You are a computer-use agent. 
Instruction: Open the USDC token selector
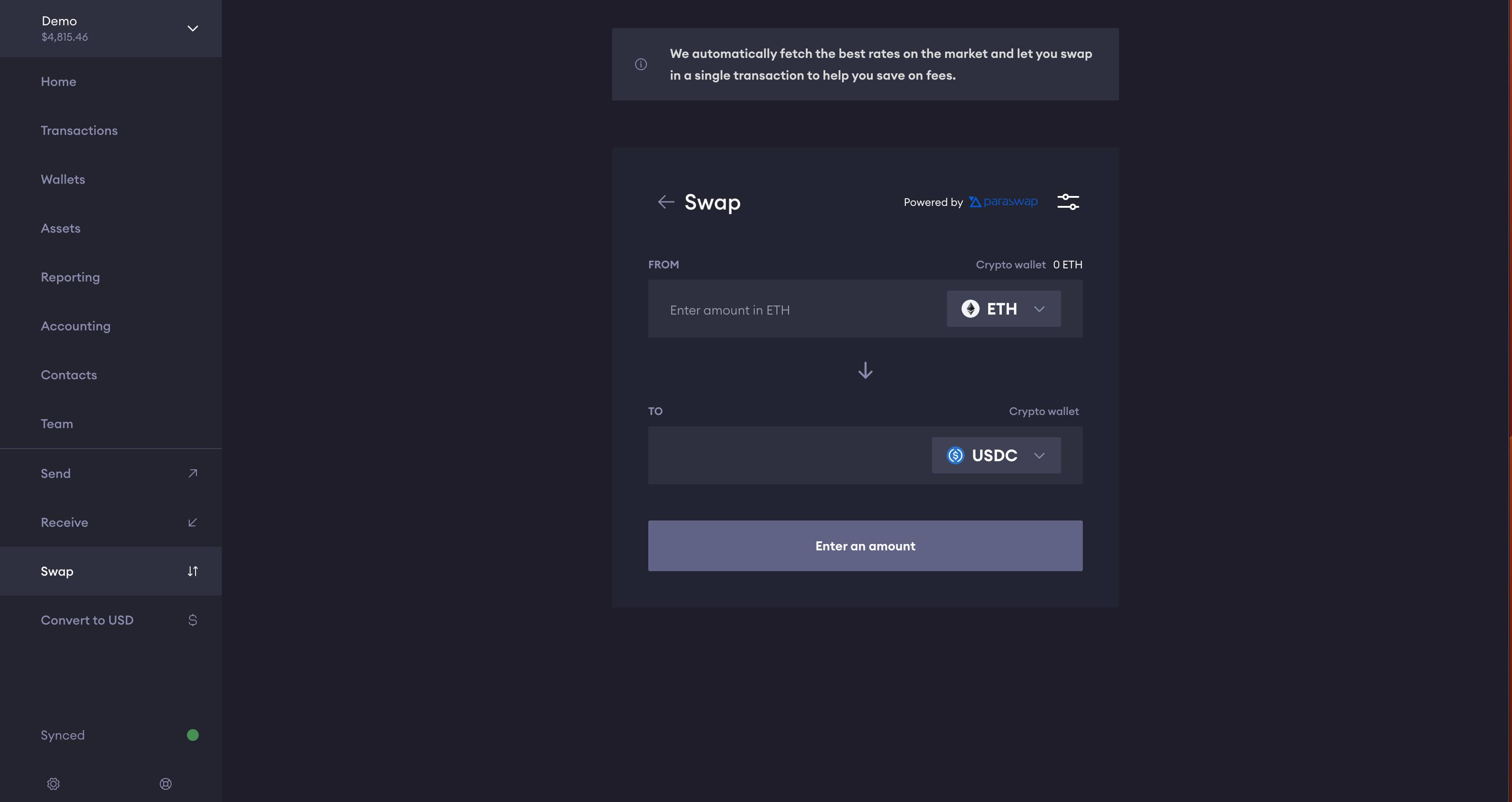(x=996, y=456)
